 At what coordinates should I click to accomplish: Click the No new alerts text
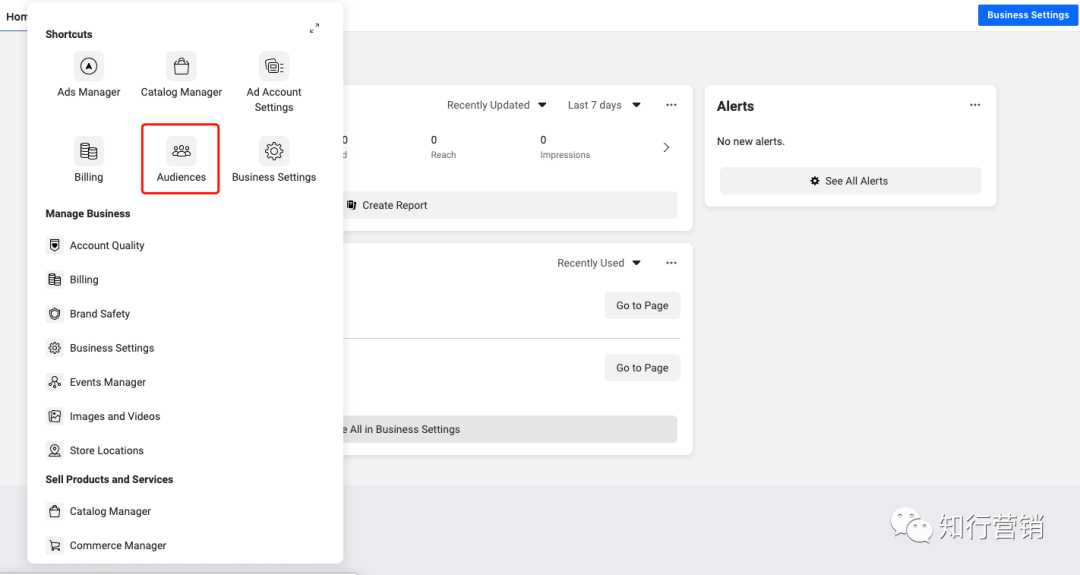pos(750,141)
